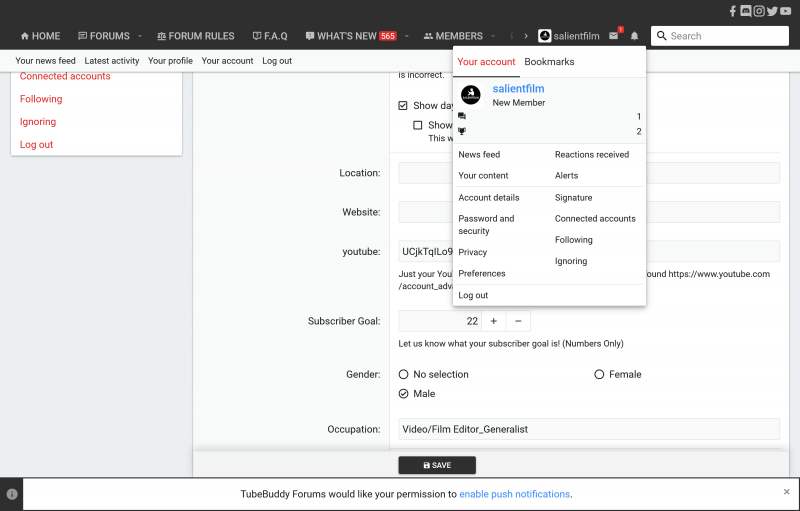Image resolution: width=800 pixels, height=511 pixels.
Task: Open the Discord social icon
Action: [746, 11]
